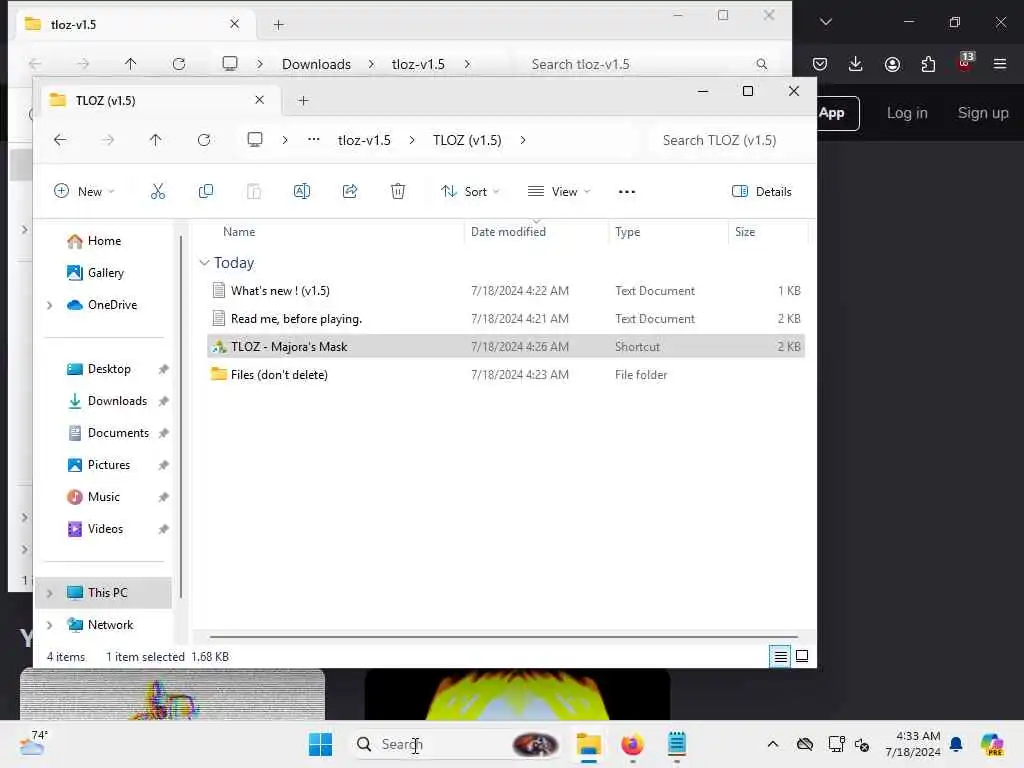Click the Copy icon in toolbar
1024x768 pixels.
click(206, 191)
